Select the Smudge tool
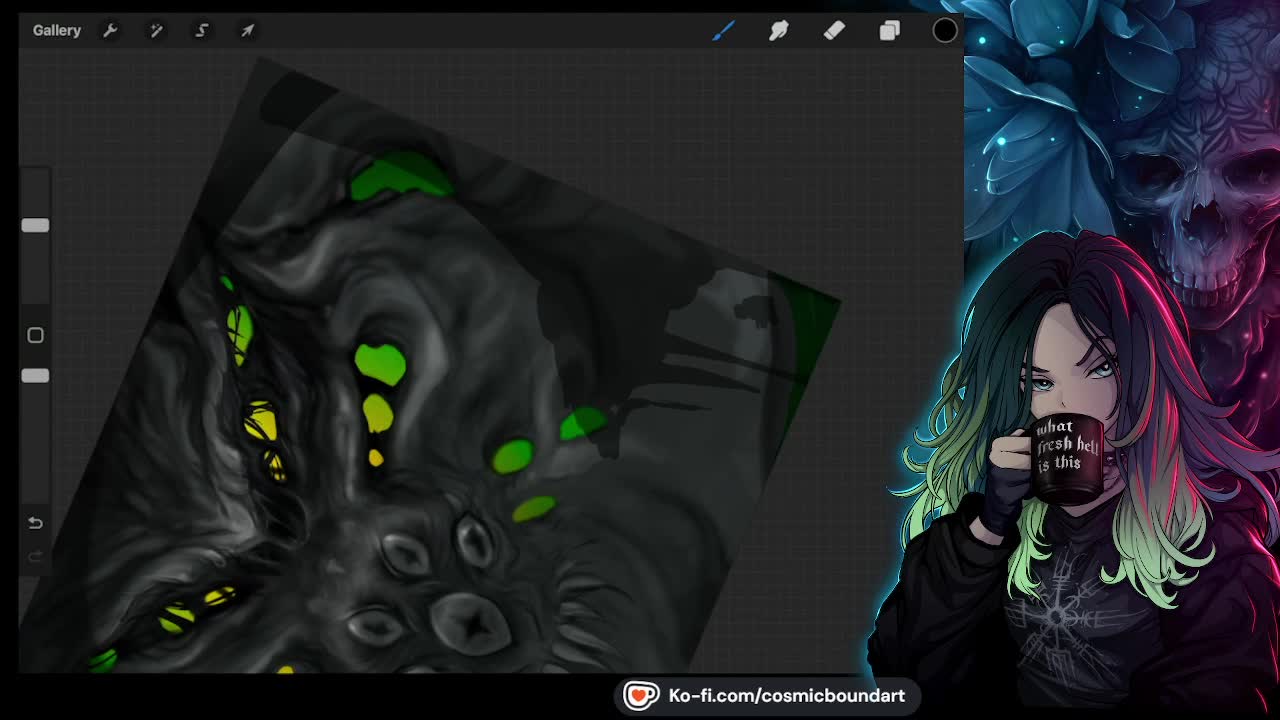This screenshot has width=1280, height=720. [x=779, y=31]
